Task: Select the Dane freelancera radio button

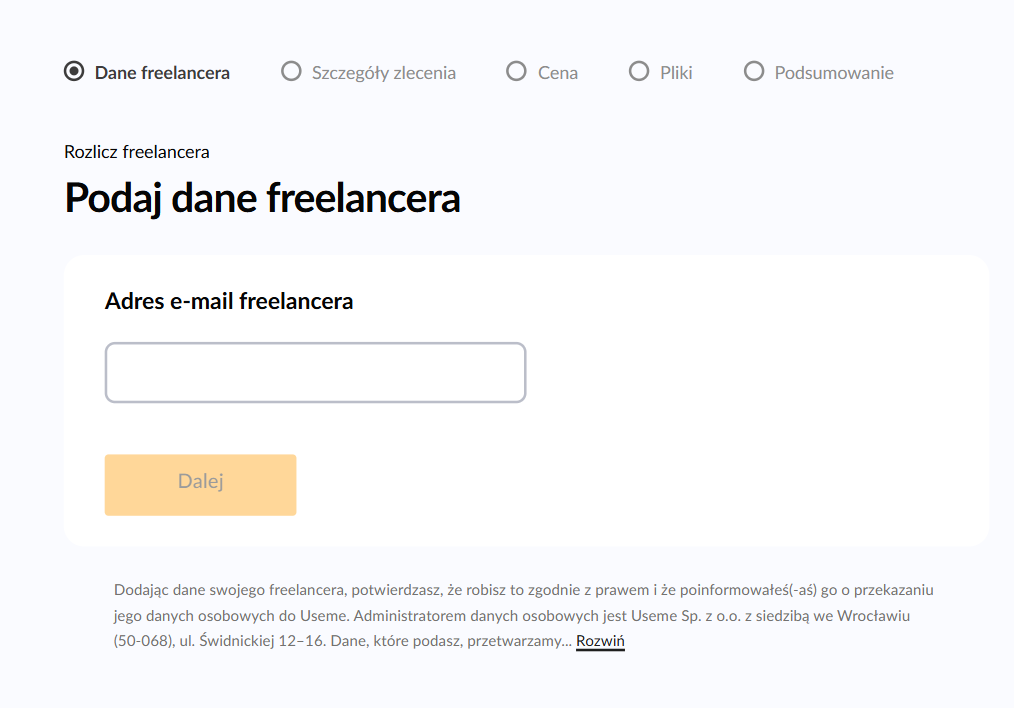Action: [73, 72]
